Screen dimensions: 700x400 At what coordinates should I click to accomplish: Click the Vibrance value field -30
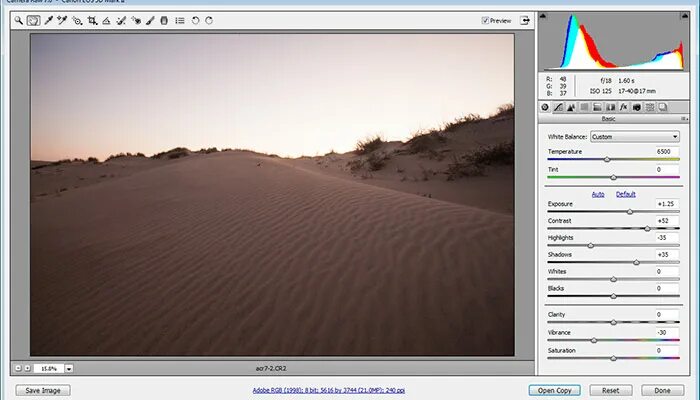[667, 332]
